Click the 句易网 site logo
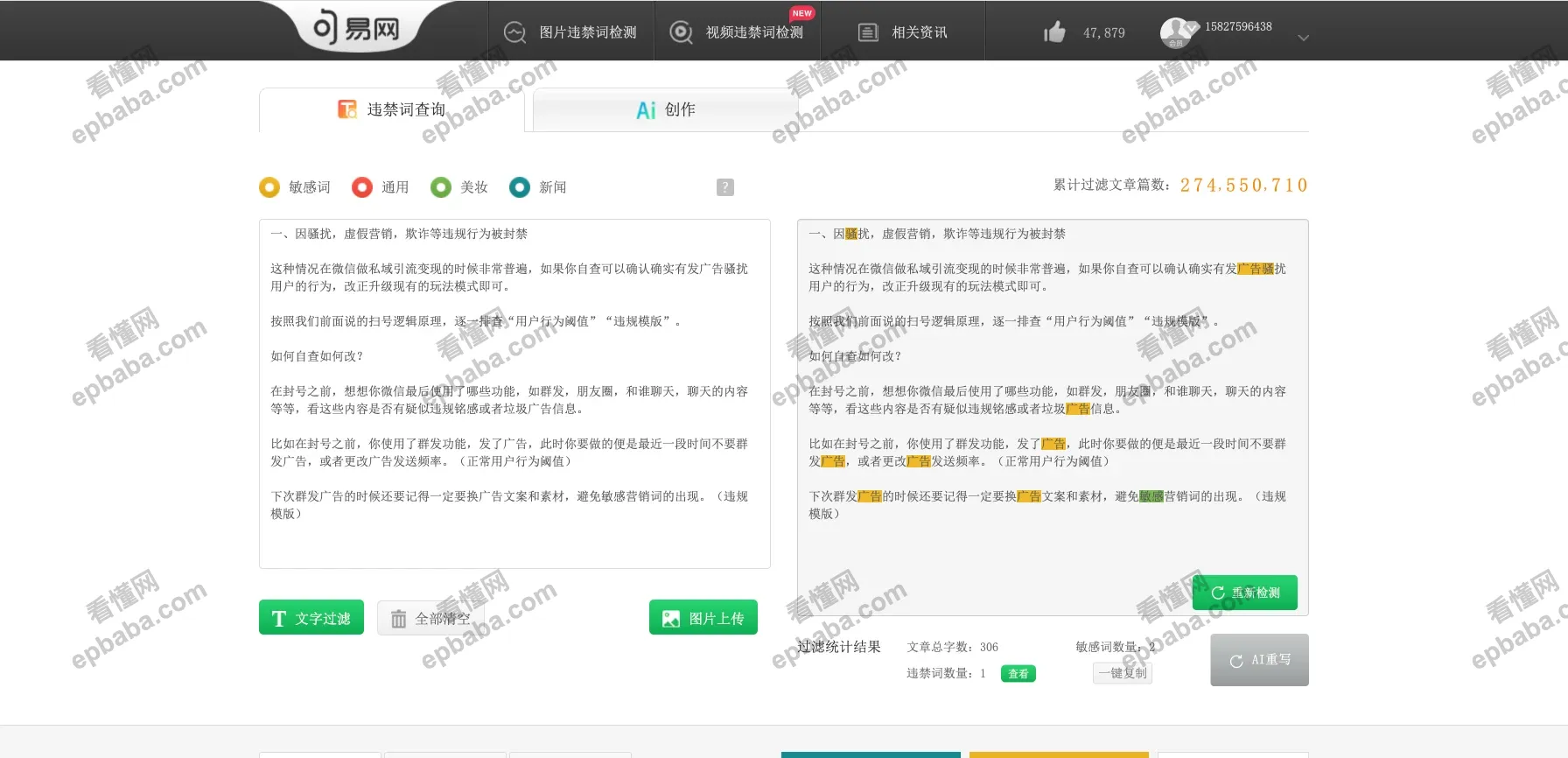The image size is (1568, 758). point(356,29)
